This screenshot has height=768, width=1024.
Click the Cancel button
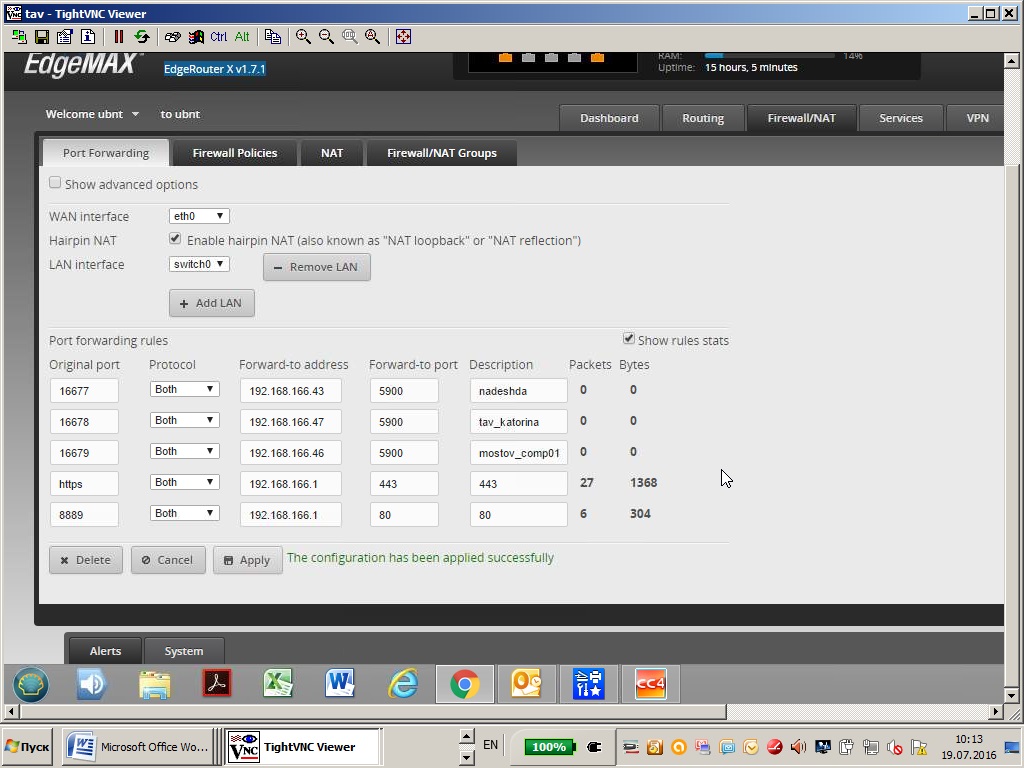click(x=168, y=560)
